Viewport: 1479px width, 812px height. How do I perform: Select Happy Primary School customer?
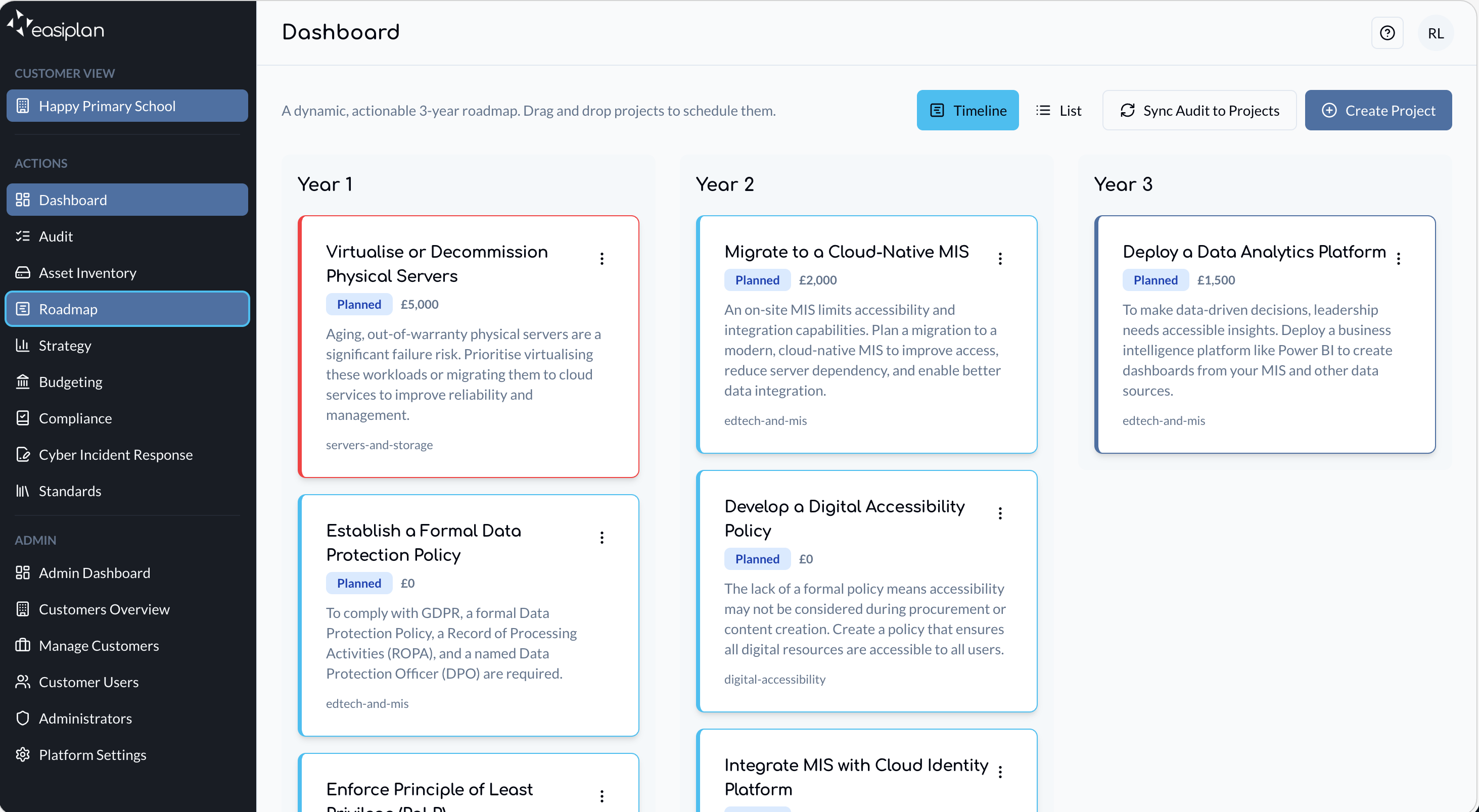click(127, 106)
